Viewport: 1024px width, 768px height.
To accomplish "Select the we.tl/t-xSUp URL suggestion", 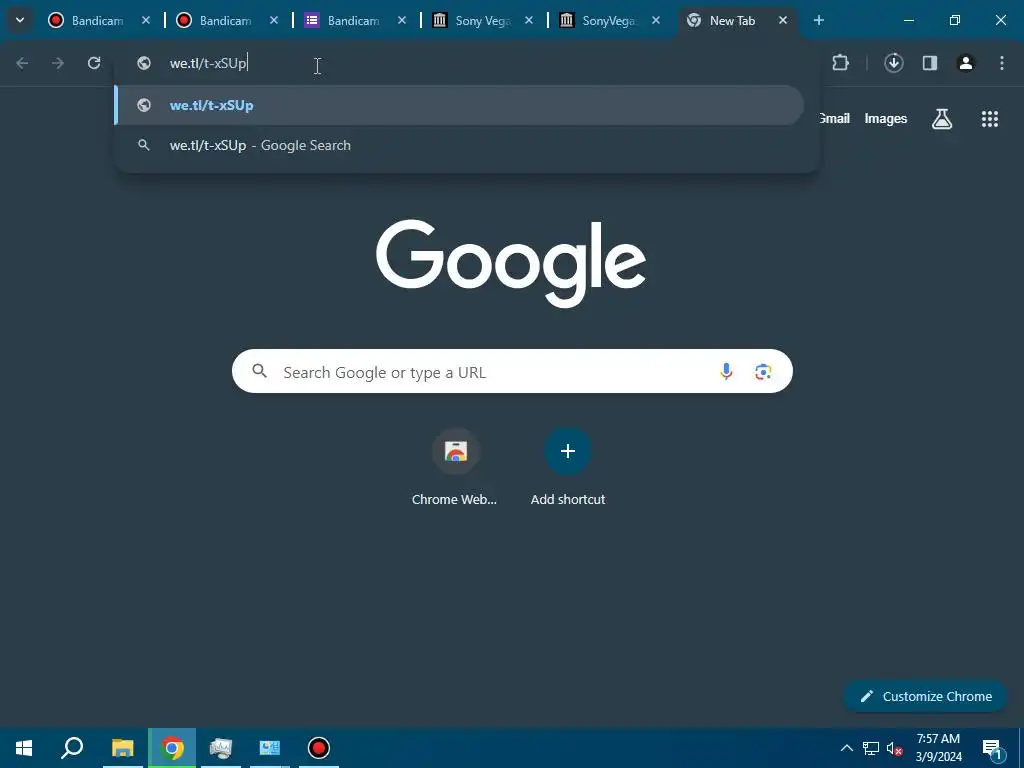I will (x=460, y=105).
